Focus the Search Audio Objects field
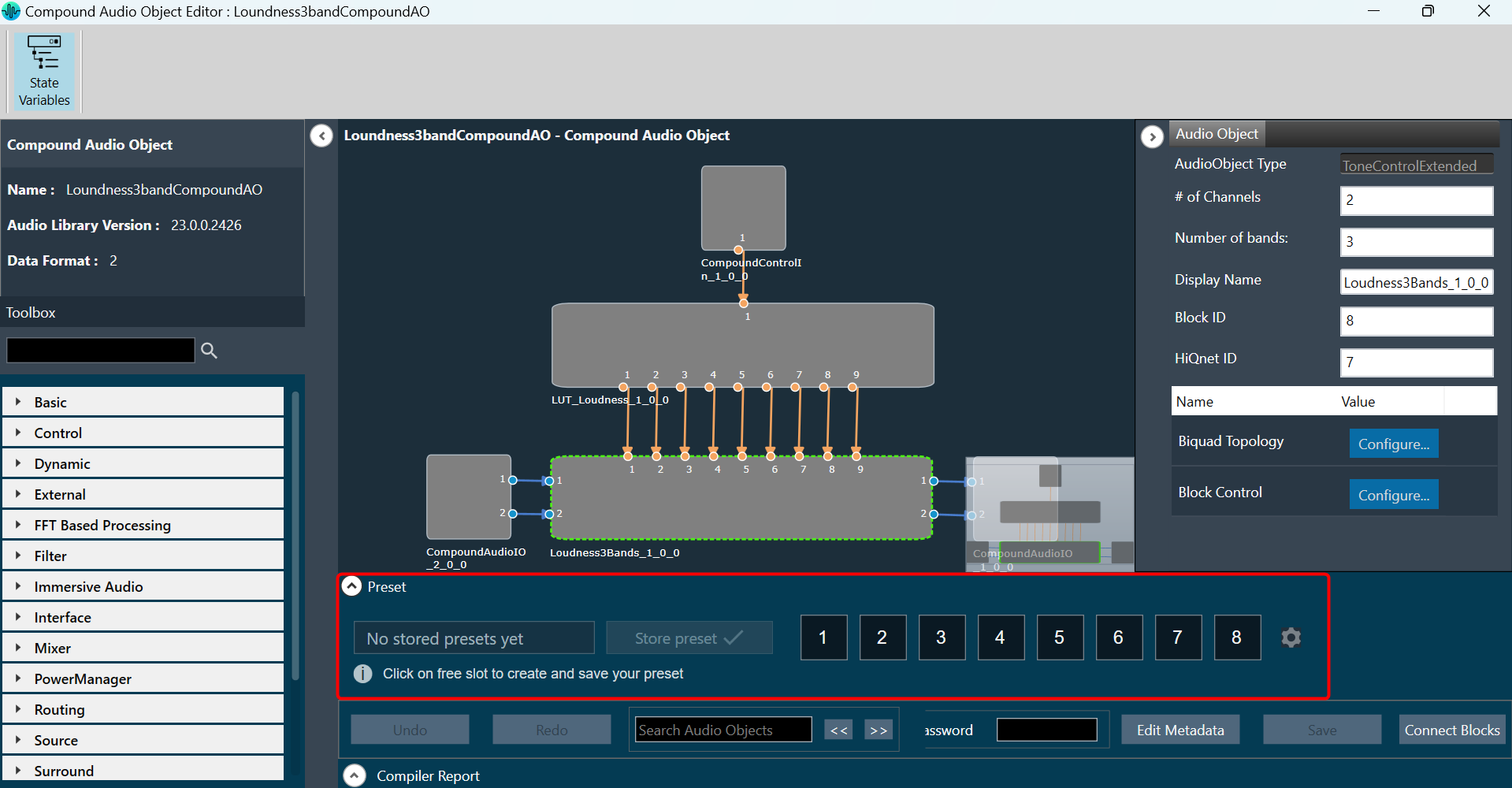This screenshot has width=1512, height=788. [723, 730]
